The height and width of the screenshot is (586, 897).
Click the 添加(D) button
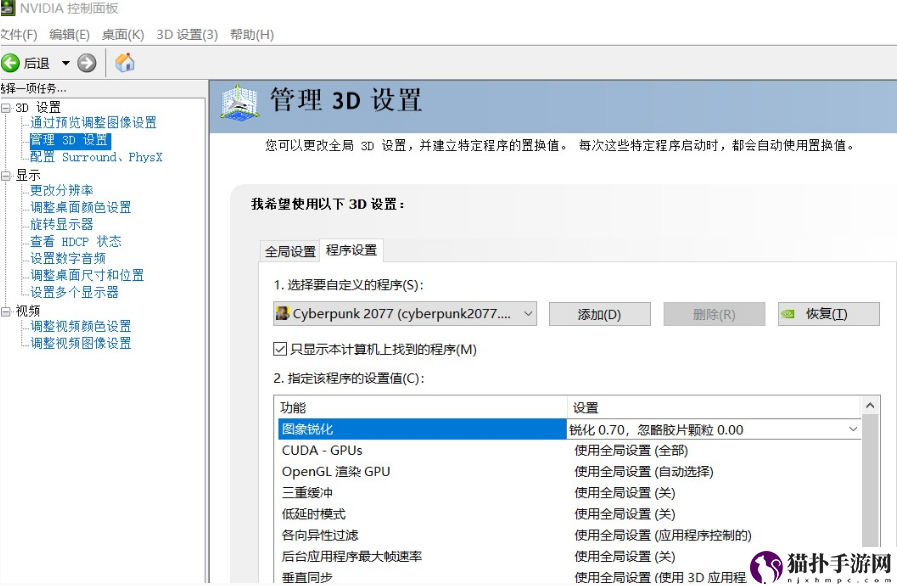[600, 314]
